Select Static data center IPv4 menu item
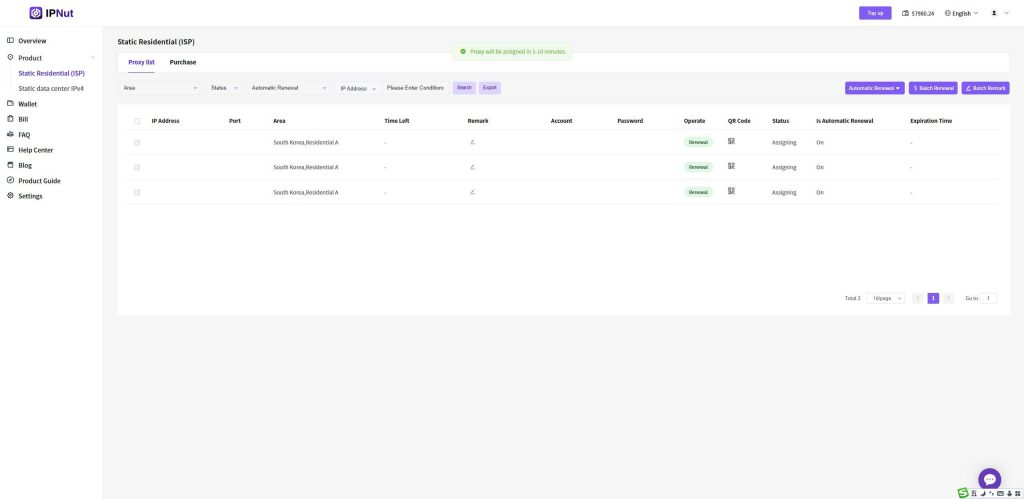 tap(51, 88)
